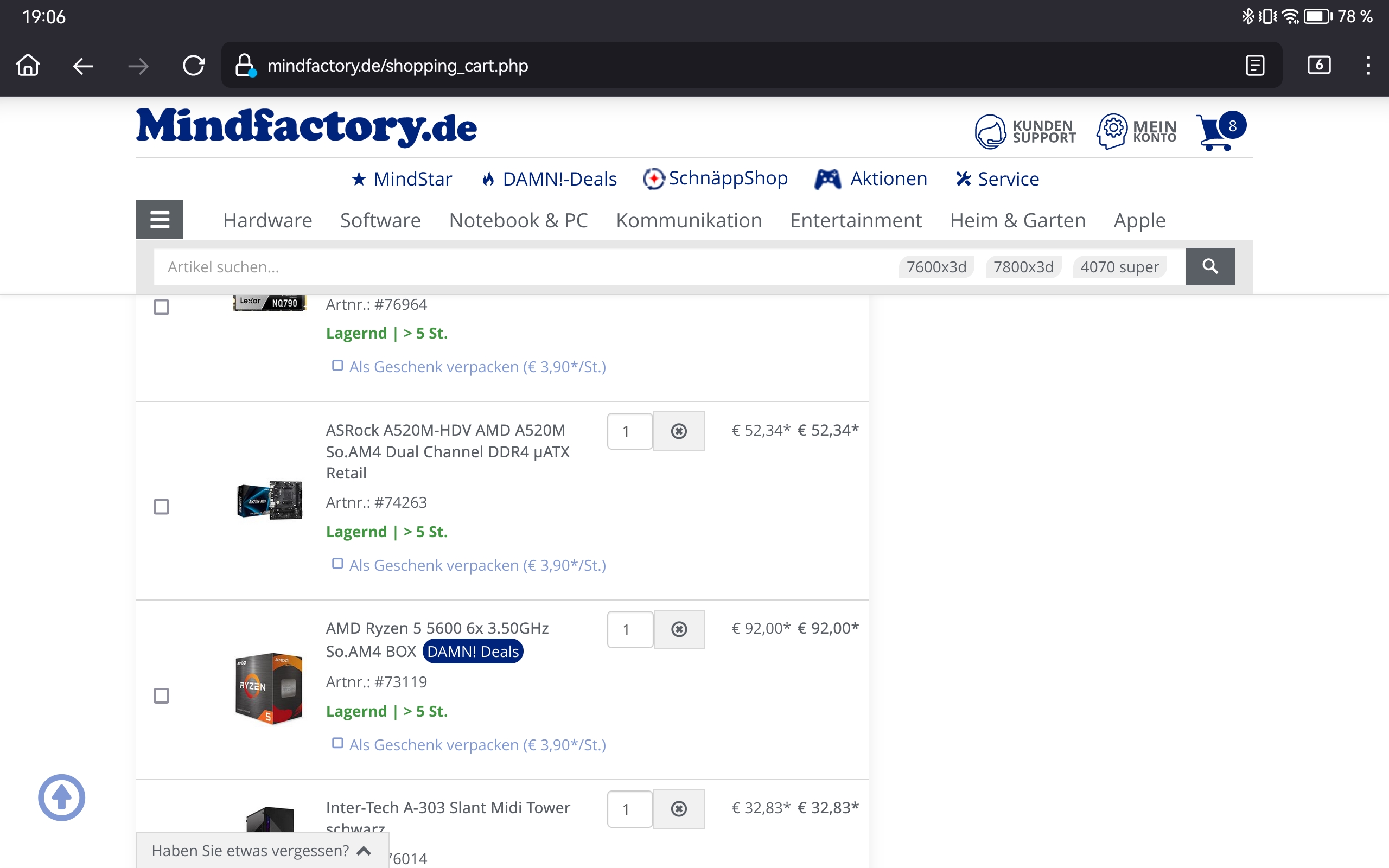
Task: Tick the AMD Ryzen 5 5600 checkbox
Action: (x=161, y=696)
